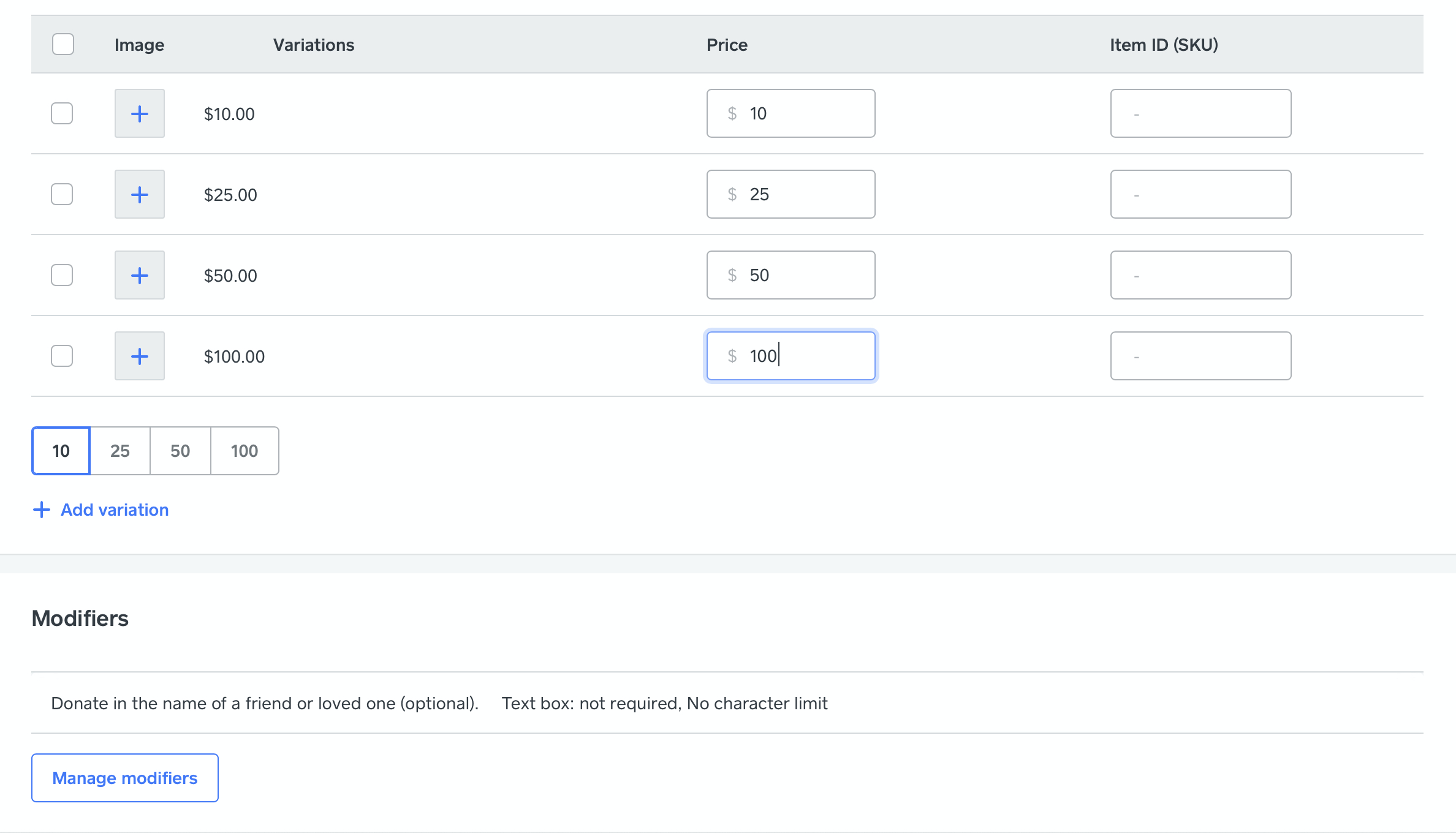Click the price field showing 10
This screenshot has height=833, width=1456.
point(791,113)
